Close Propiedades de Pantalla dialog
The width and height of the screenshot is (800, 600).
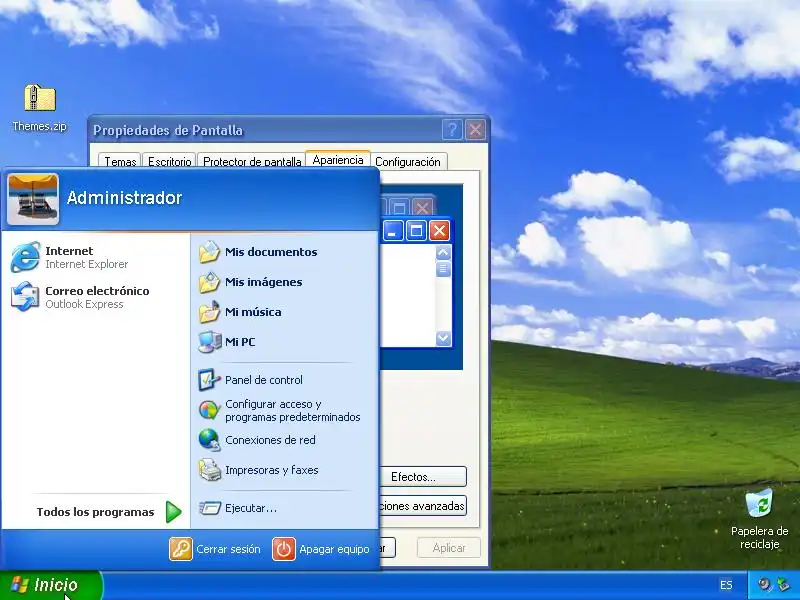(476, 130)
